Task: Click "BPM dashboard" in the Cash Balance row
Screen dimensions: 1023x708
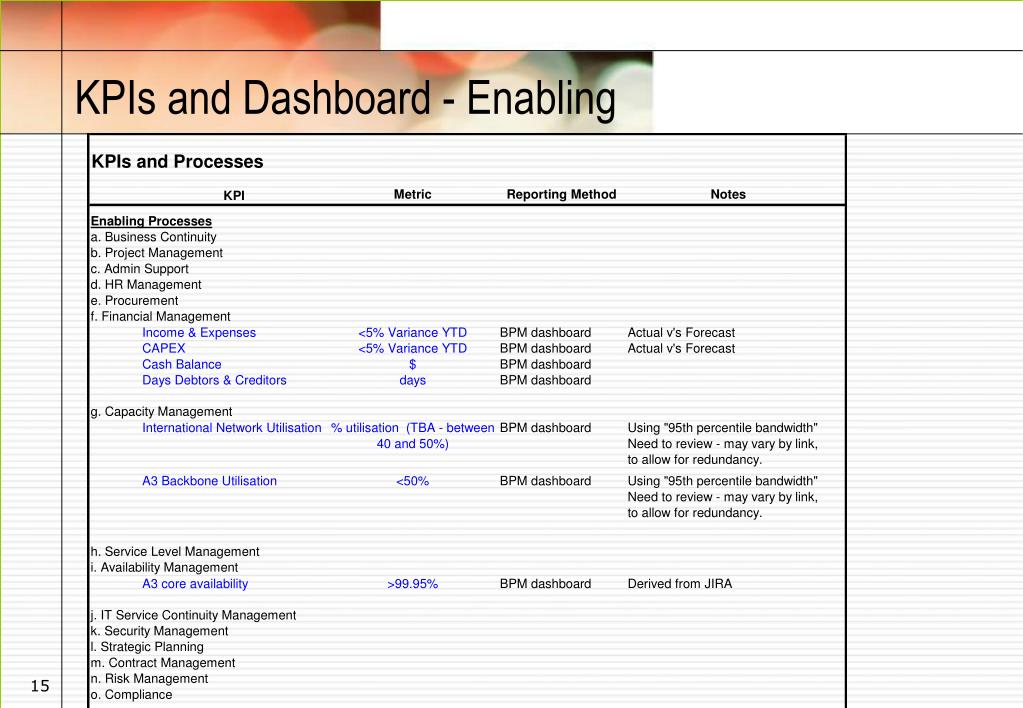Action: 545,364
